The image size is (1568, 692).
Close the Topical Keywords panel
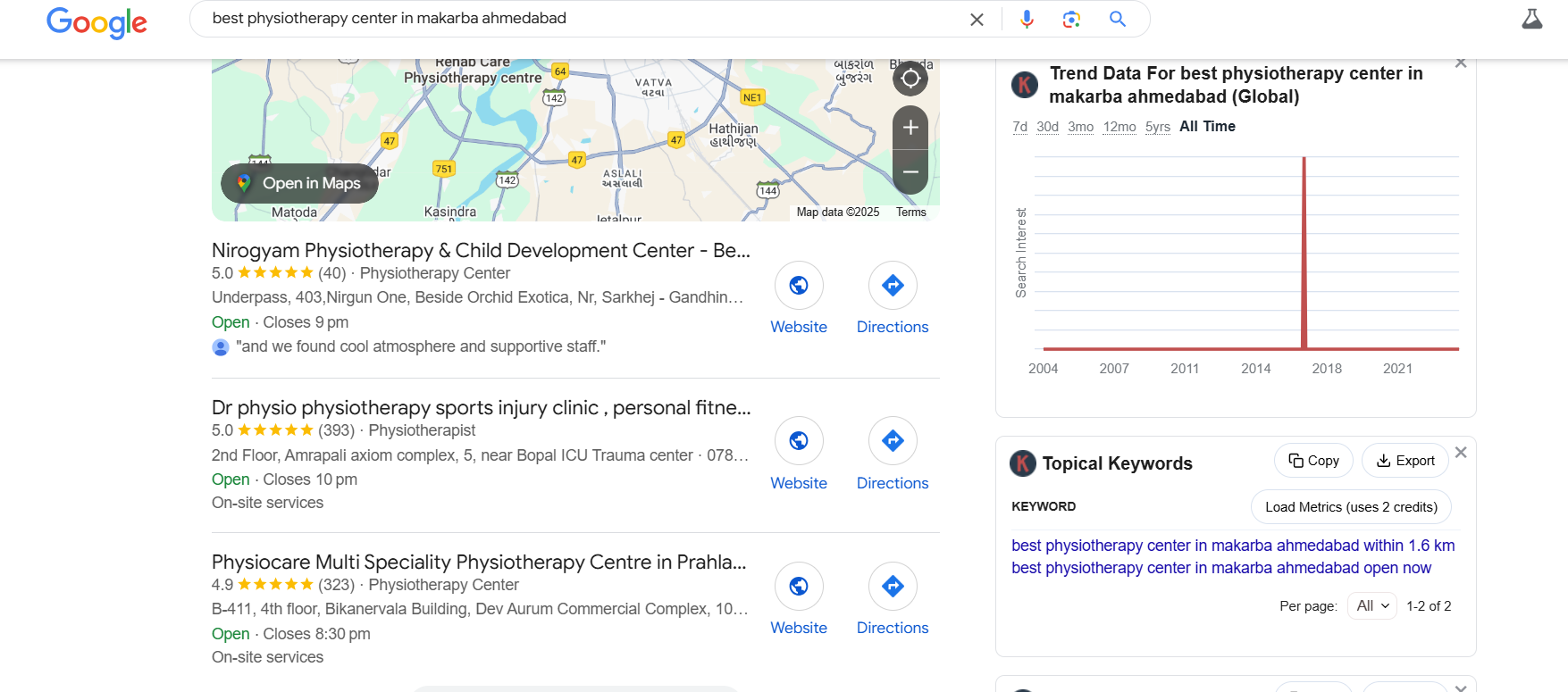[1461, 453]
